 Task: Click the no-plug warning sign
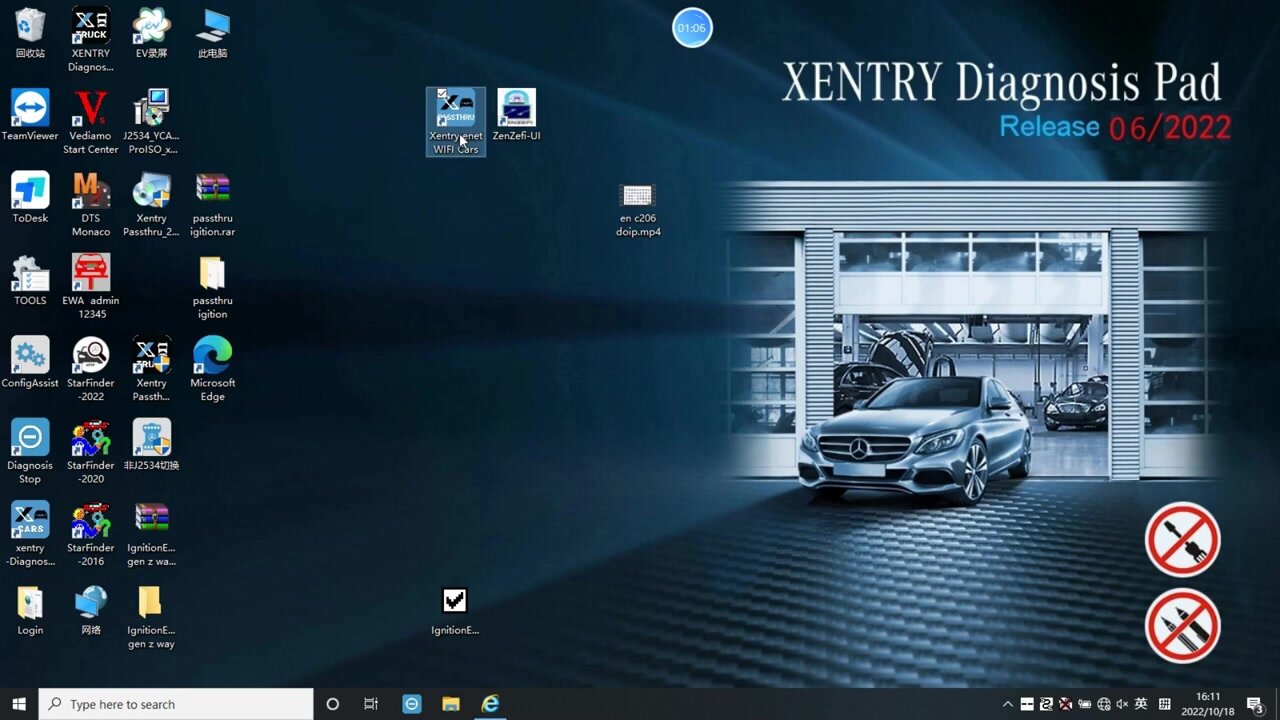pos(1183,540)
